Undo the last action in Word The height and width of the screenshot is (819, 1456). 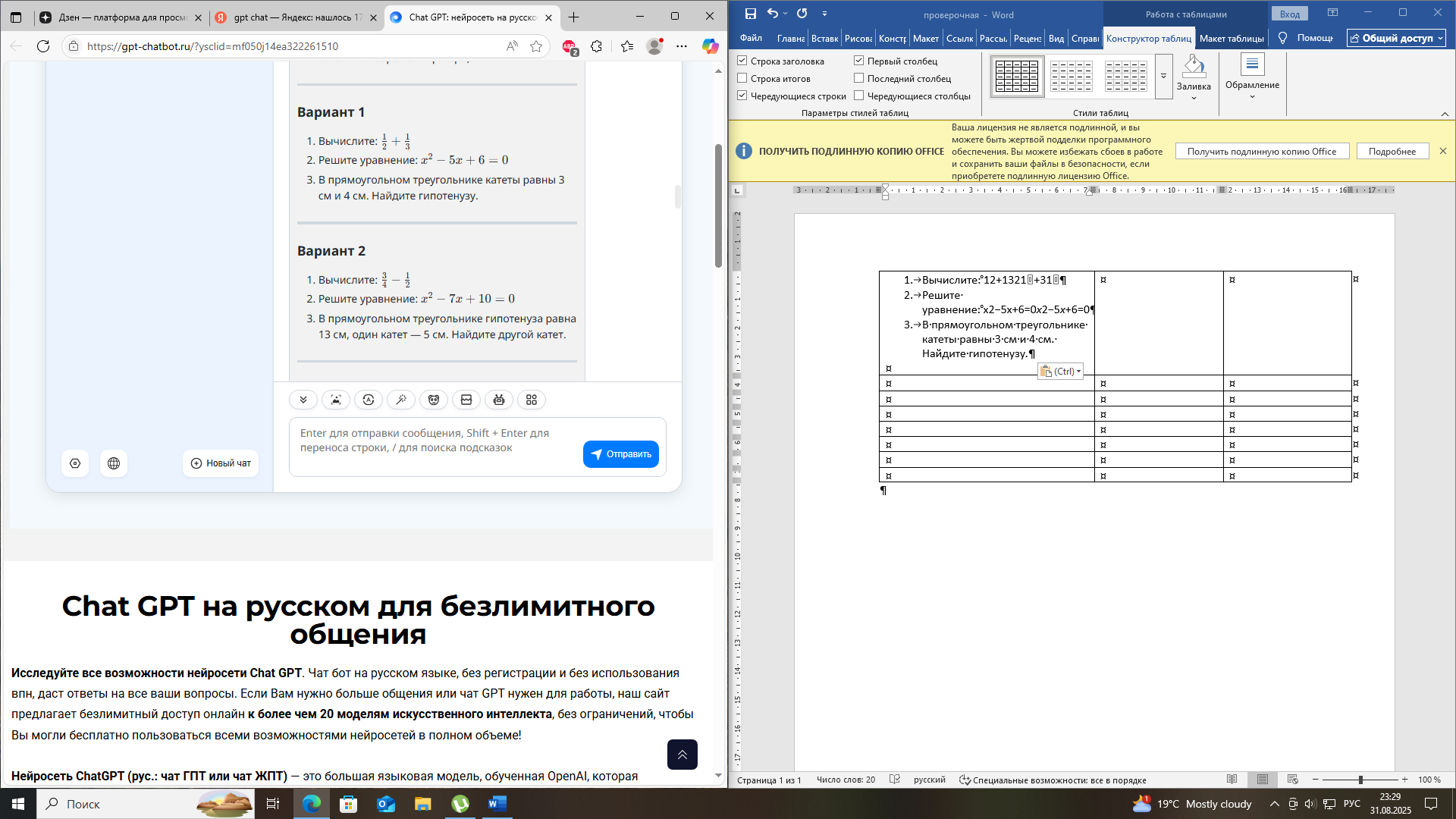tap(772, 14)
